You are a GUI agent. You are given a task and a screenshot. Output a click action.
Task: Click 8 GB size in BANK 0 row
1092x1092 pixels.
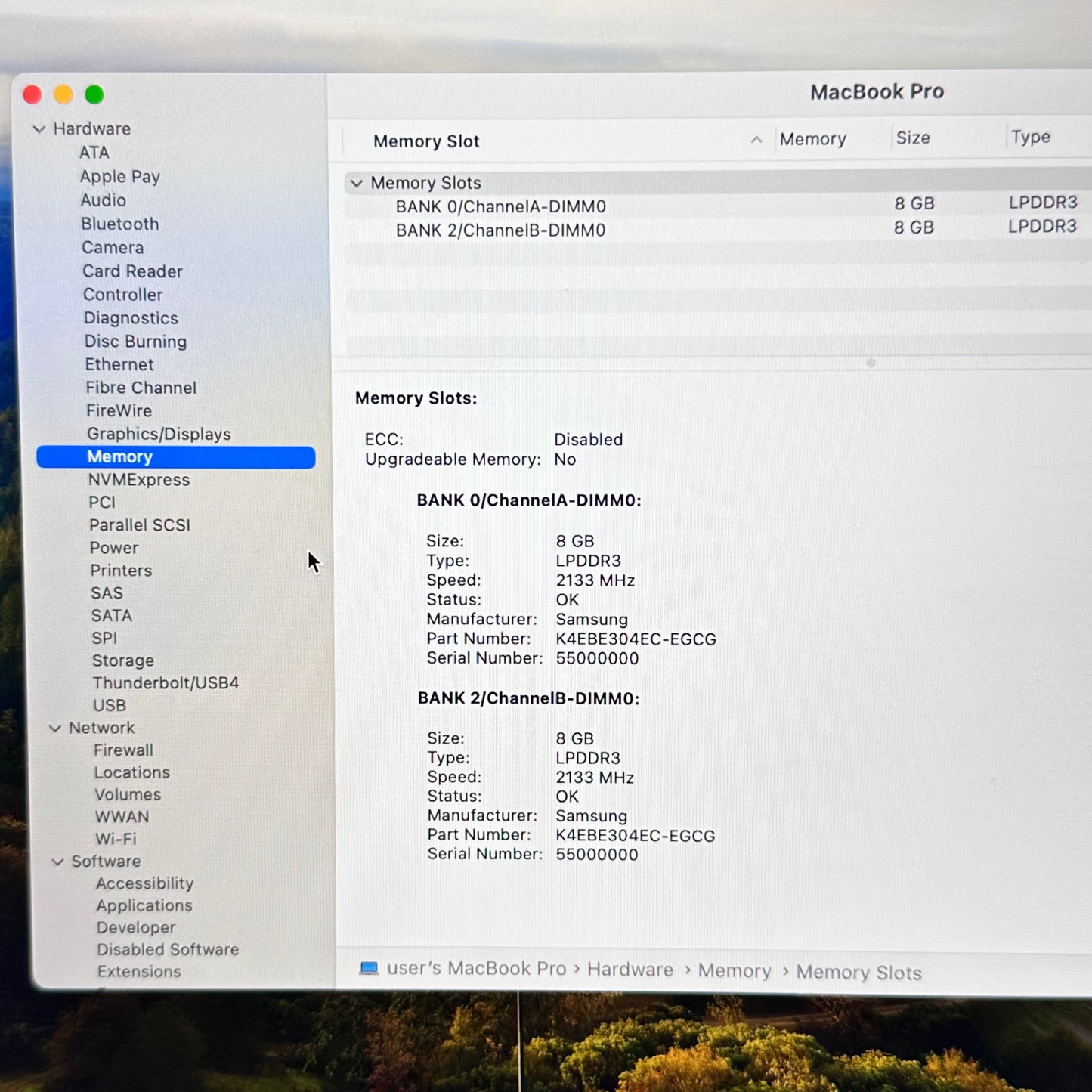[914, 204]
